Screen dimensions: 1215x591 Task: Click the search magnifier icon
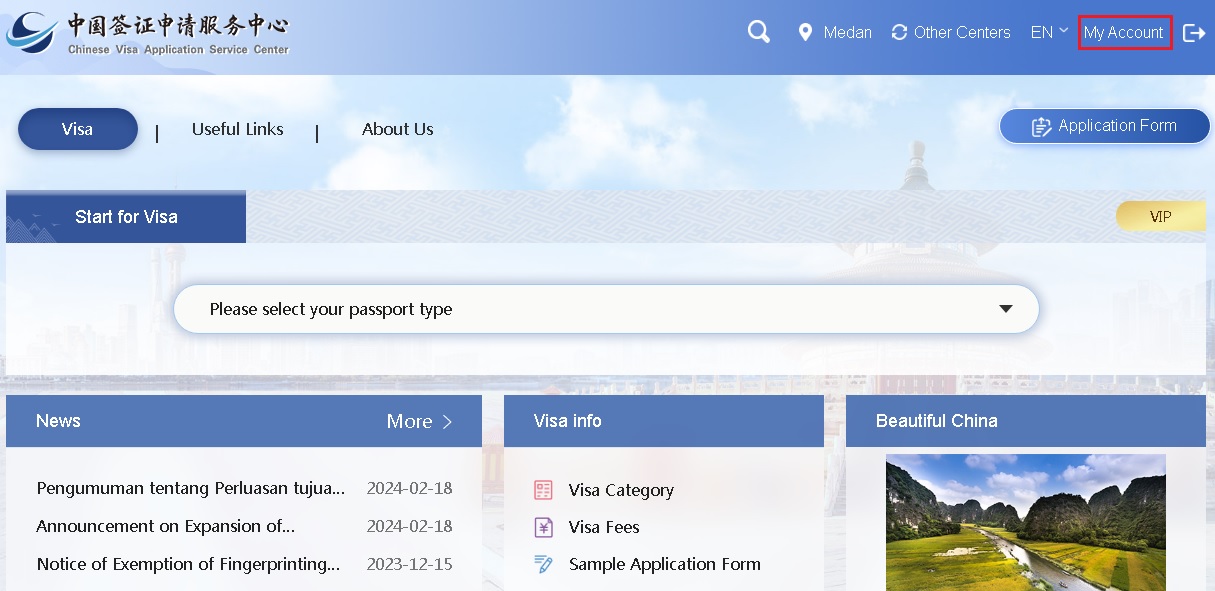click(x=759, y=32)
